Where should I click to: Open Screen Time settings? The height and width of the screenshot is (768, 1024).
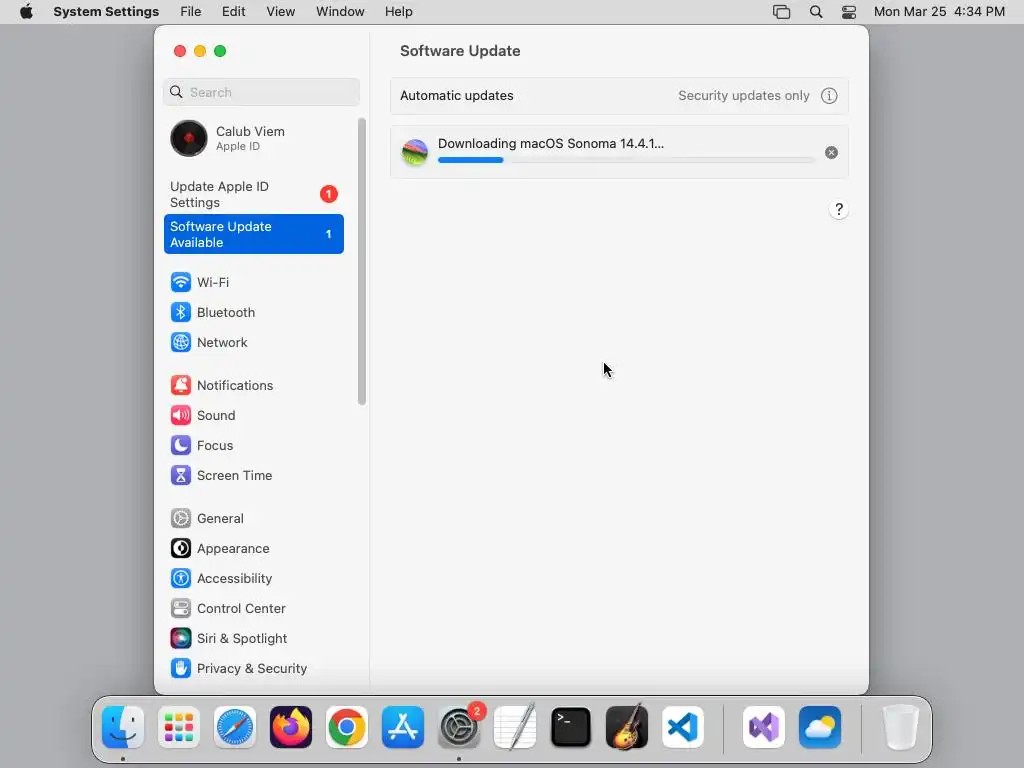pyautogui.click(x=253, y=475)
